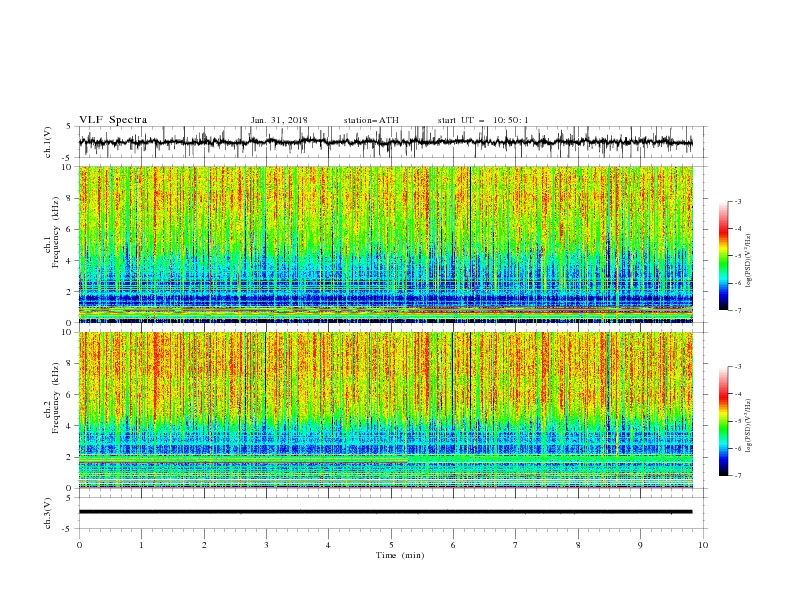Click the lower PSD color bar
Image resolution: width=792 pixels, height=612 pixels.
tap(723, 421)
